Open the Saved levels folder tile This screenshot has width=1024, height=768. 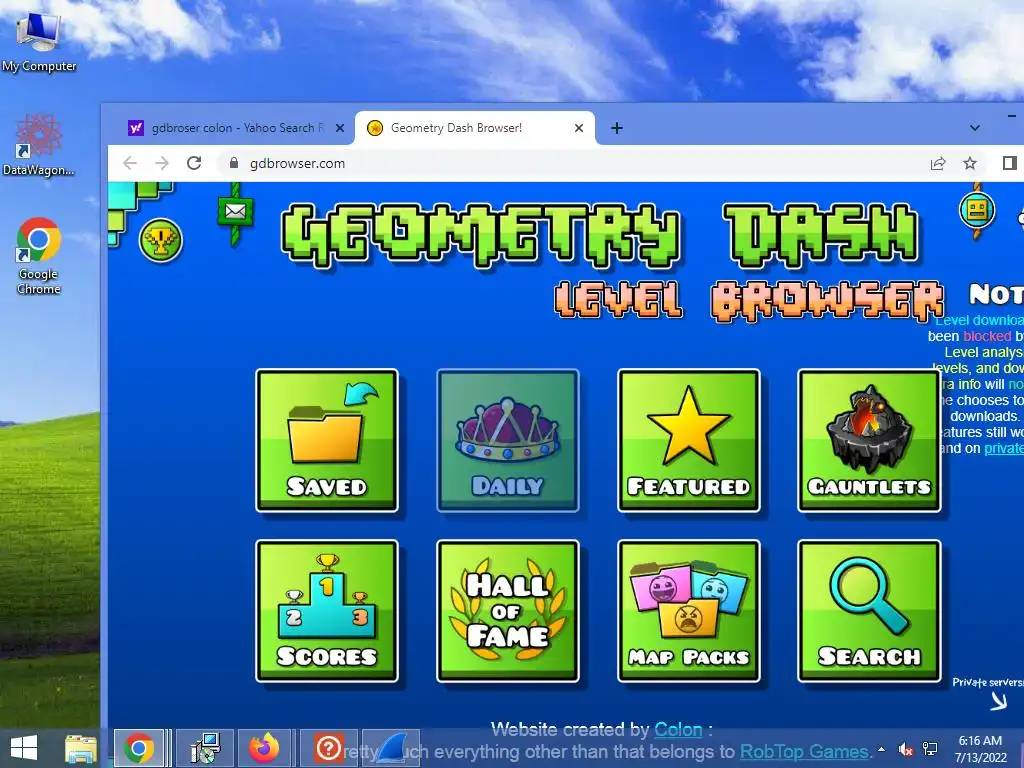click(x=327, y=440)
